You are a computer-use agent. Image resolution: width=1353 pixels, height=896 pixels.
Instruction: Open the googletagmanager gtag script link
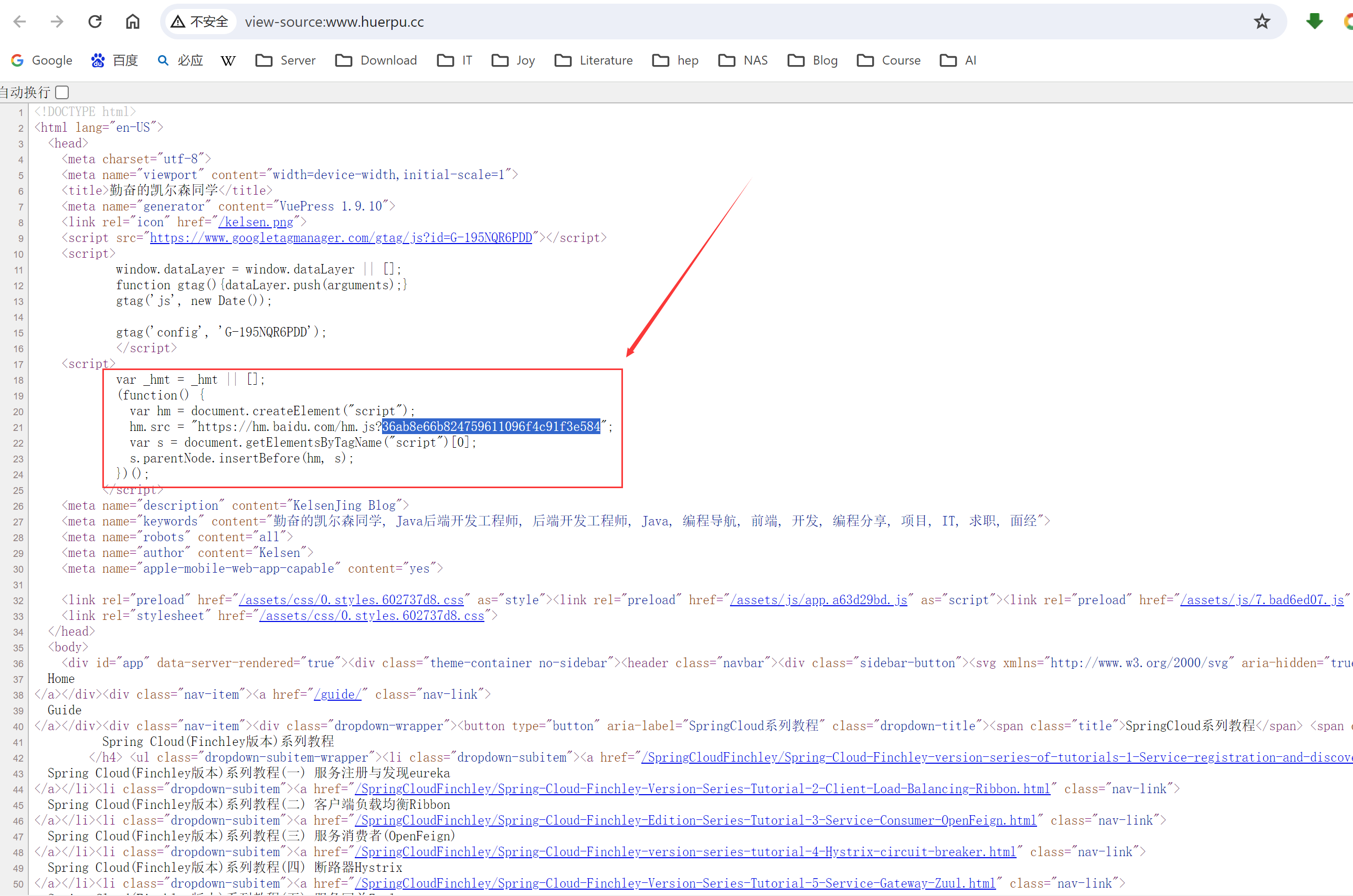[341, 238]
